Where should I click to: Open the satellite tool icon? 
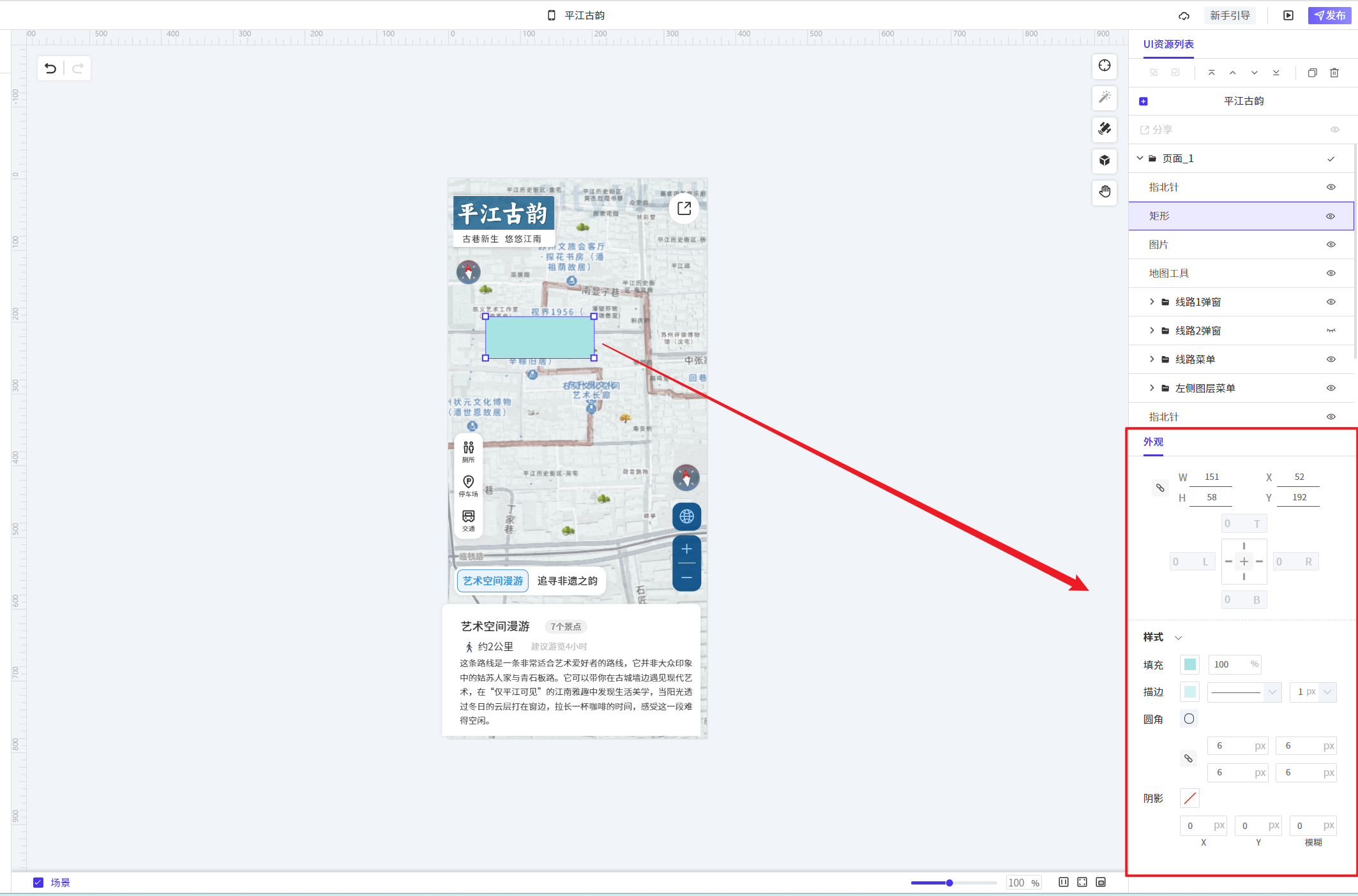[x=1105, y=128]
